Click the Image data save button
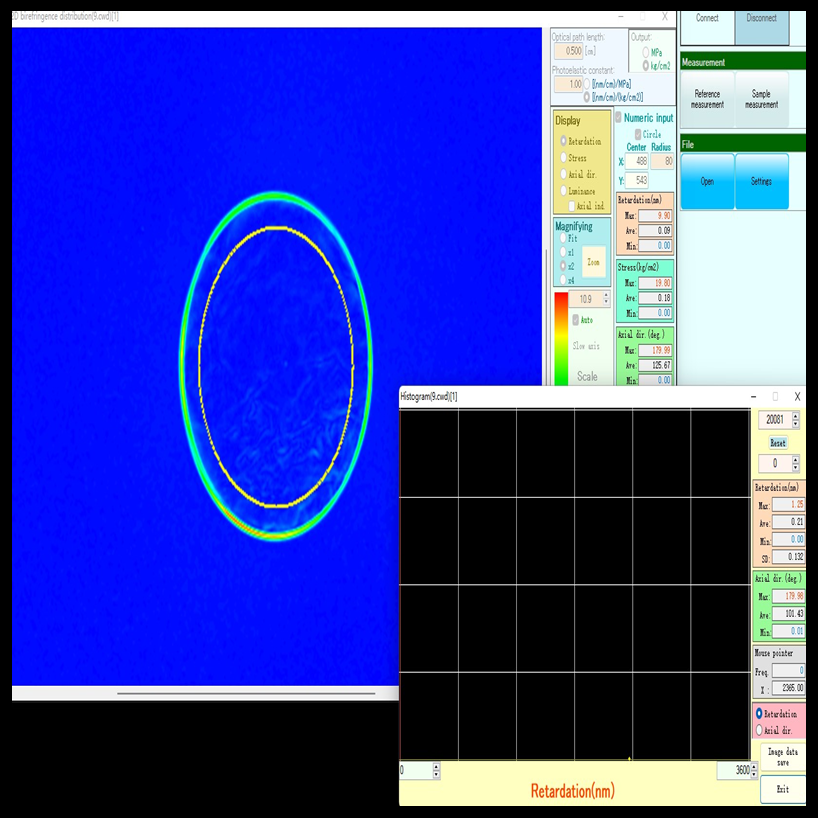Image resolution: width=818 pixels, height=818 pixels. 782,756
